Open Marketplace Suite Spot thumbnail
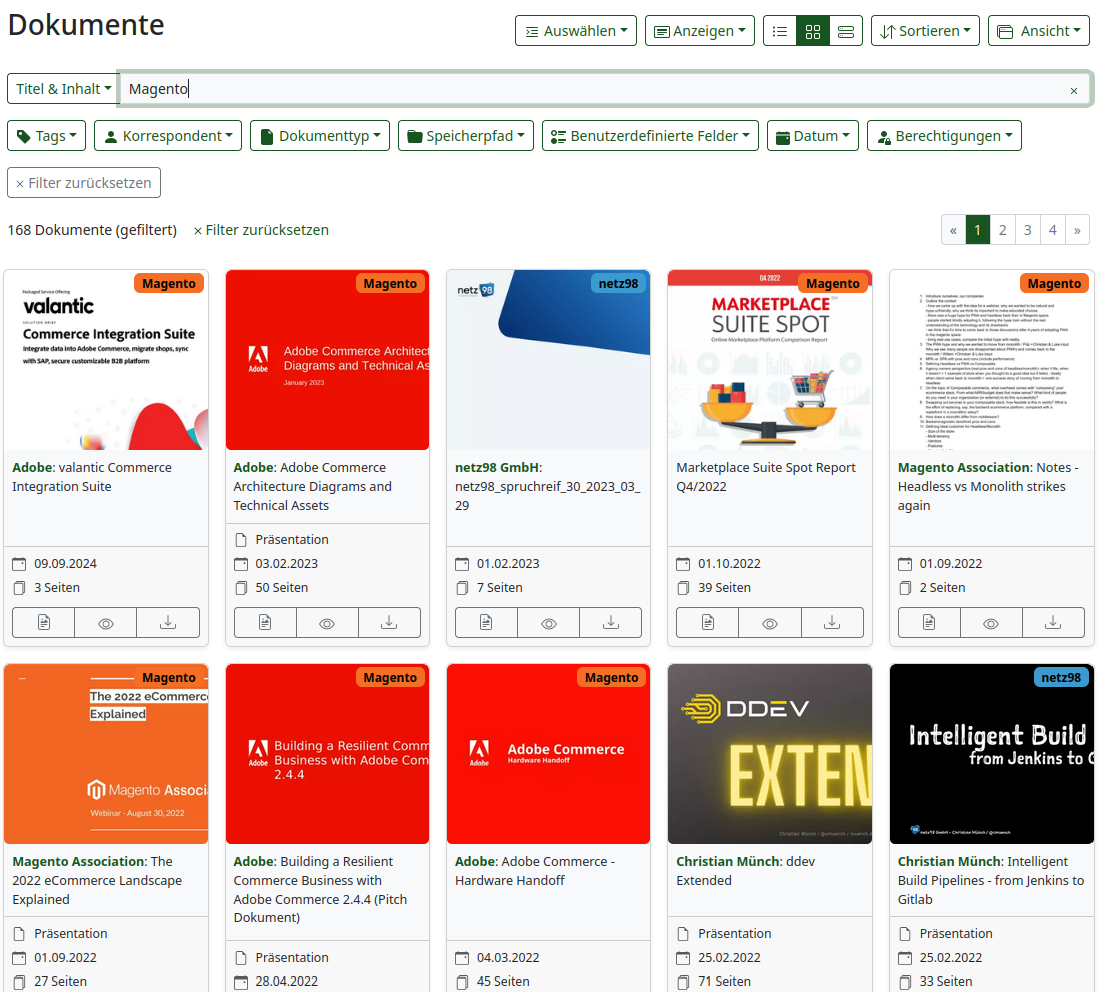This screenshot has height=992, width=1103. [x=770, y=360]
